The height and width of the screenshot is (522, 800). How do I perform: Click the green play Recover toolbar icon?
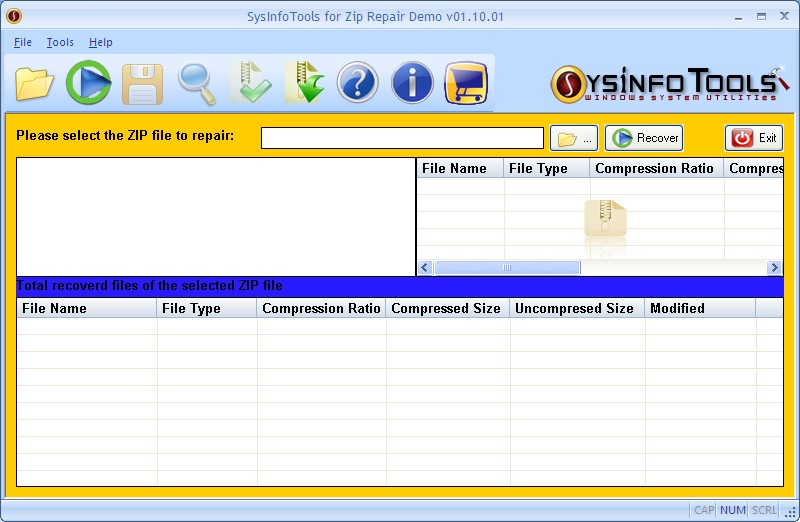click(88, 83)
